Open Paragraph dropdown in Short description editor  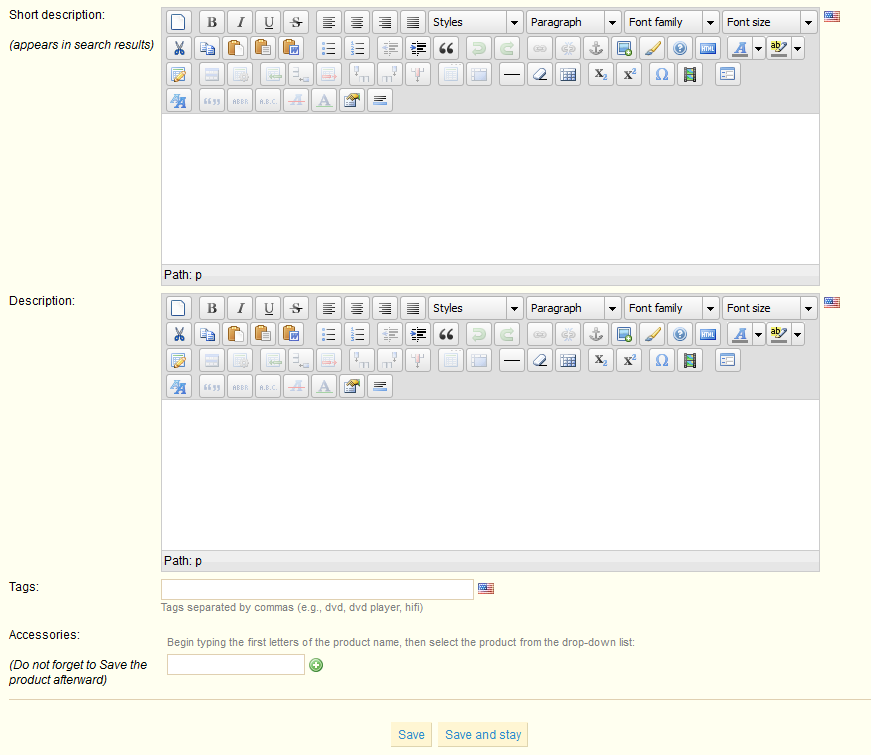point(573,22)
